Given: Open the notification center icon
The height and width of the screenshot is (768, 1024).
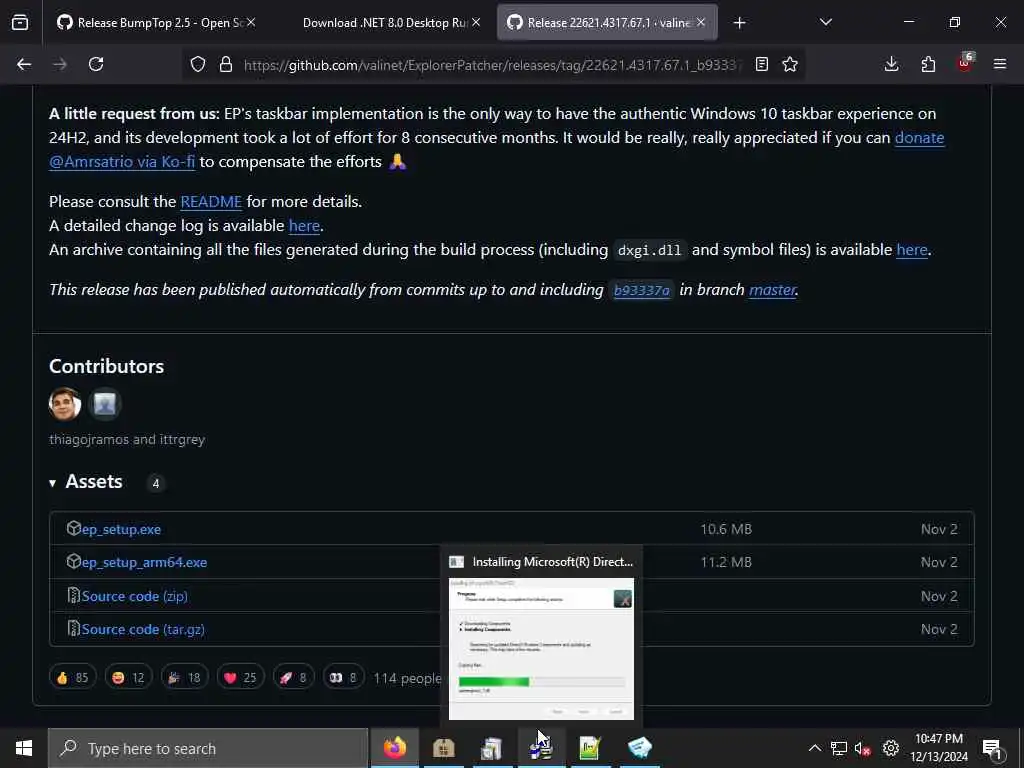Looking at the screenshot, I should (992, 748).
